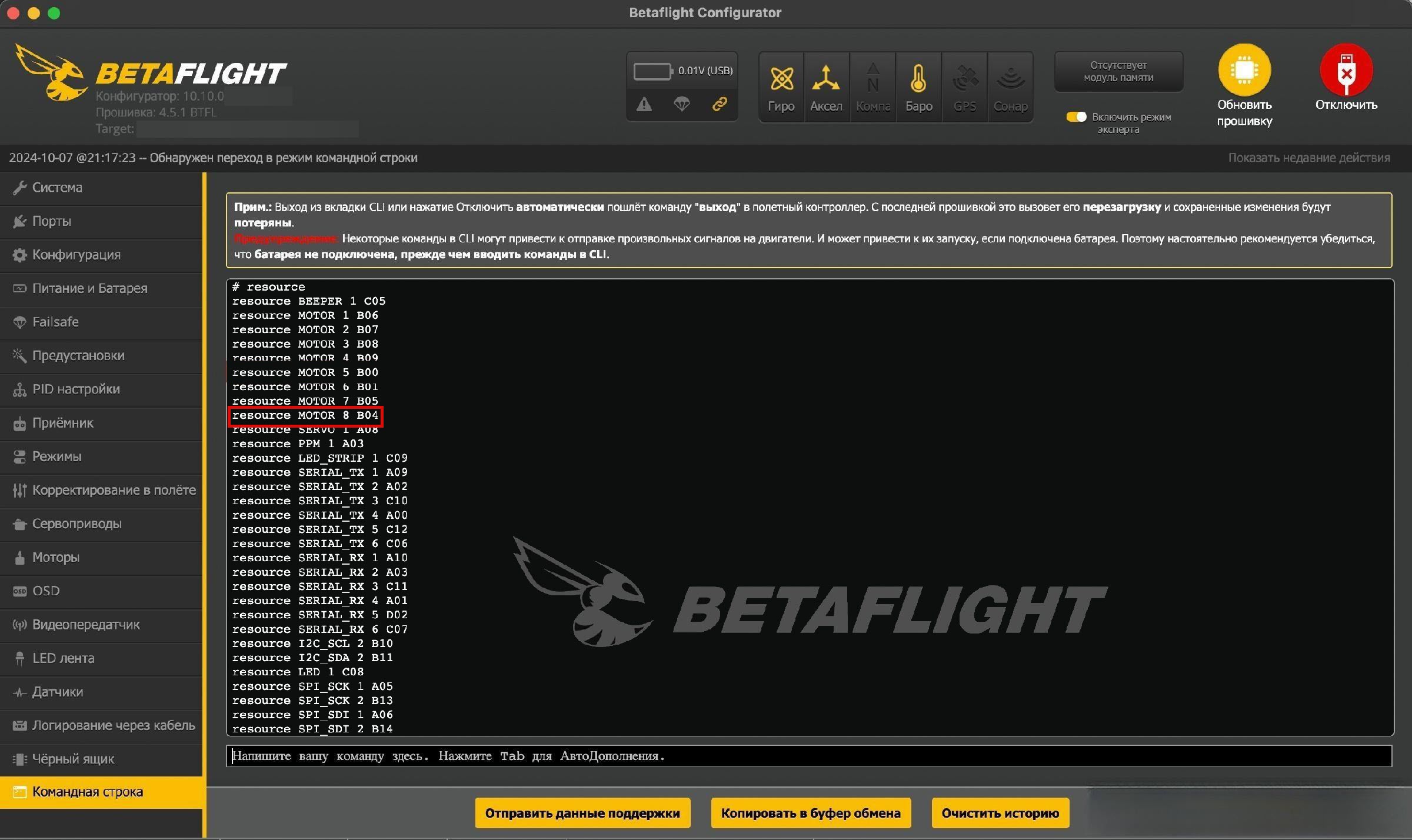The width and height of the screenshot is (1412, 840).
Task: Open the Failsafe tab
Action: tap(101, 322)
